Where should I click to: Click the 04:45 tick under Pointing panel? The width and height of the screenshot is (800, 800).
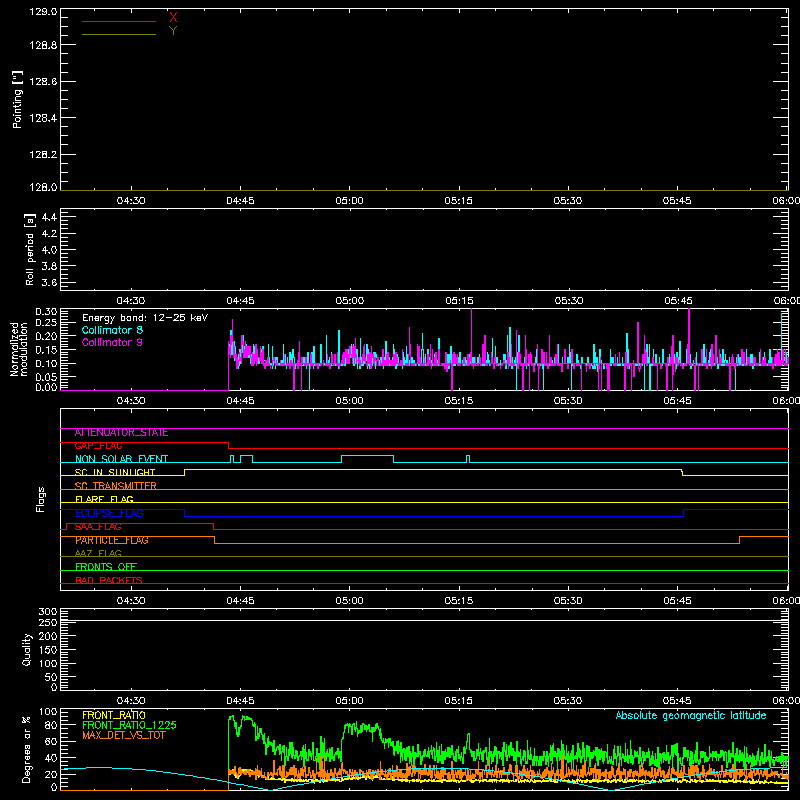tap(240, 201)
